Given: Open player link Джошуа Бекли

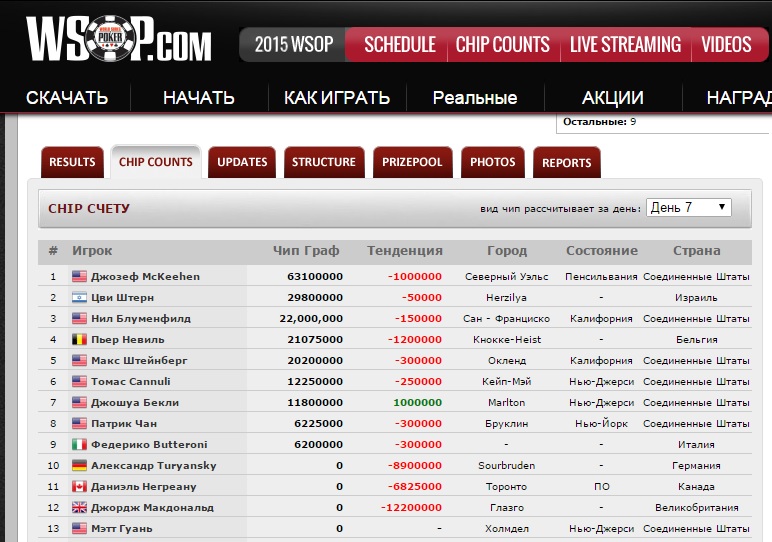Looking at the screenshot, I should (x=135, y=402).
